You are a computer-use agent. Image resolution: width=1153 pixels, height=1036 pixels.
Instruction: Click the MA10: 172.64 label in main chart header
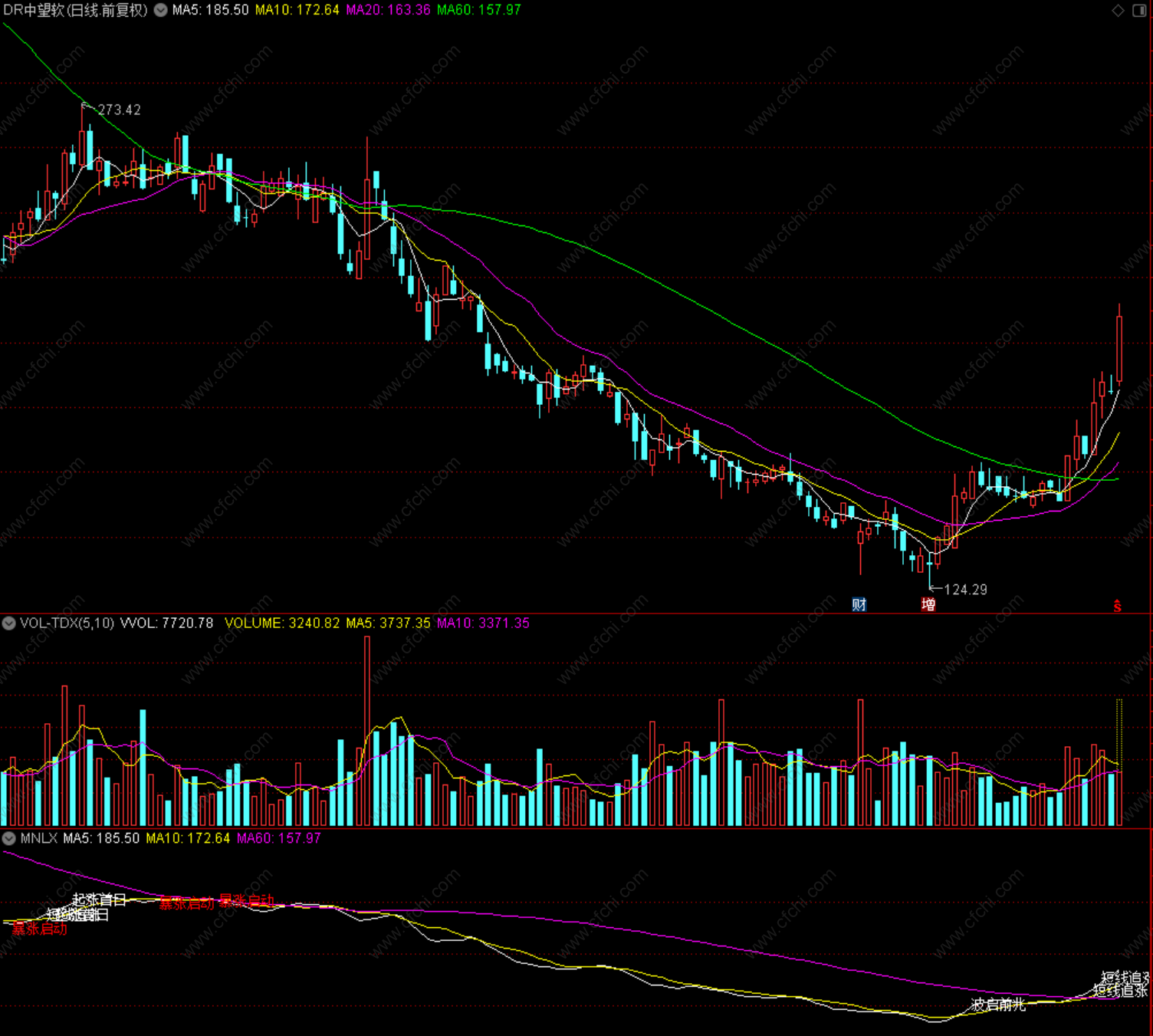tap(297, 10)
